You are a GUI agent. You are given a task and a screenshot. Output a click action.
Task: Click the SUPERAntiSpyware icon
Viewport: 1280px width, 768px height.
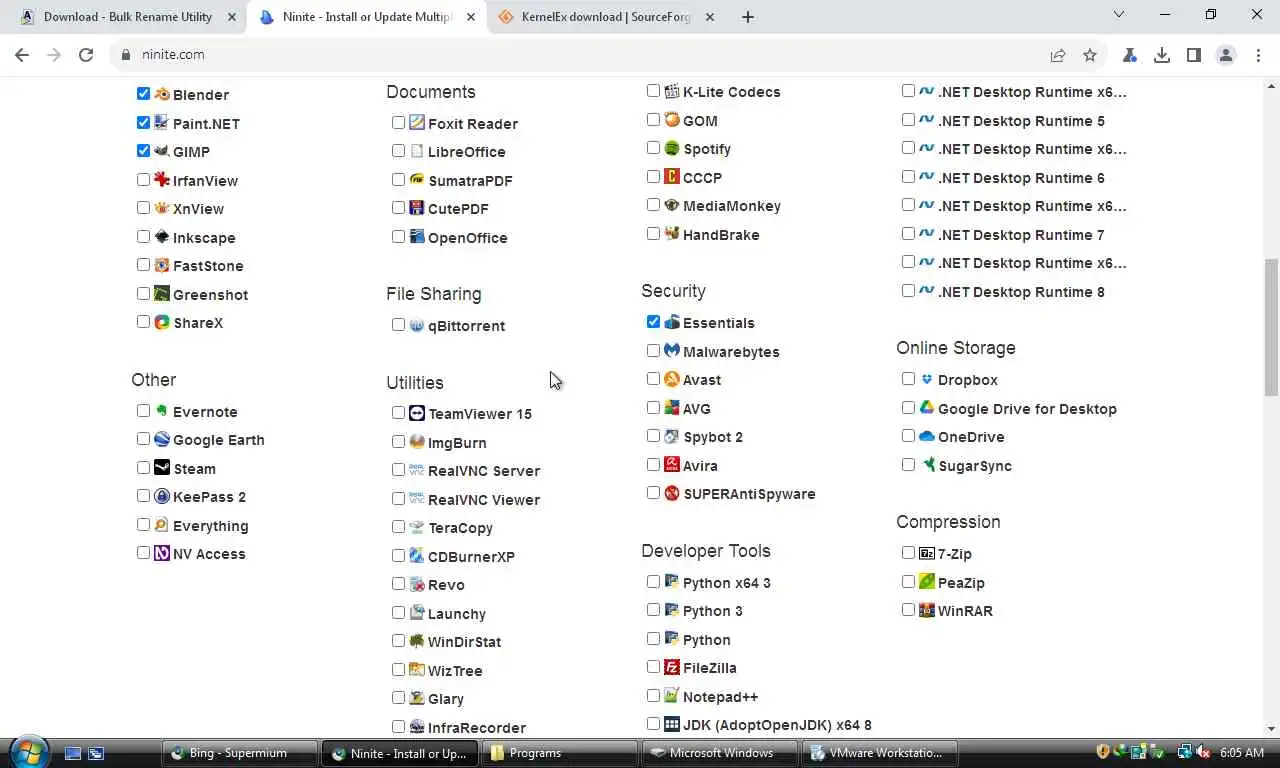tap(671, 493)
